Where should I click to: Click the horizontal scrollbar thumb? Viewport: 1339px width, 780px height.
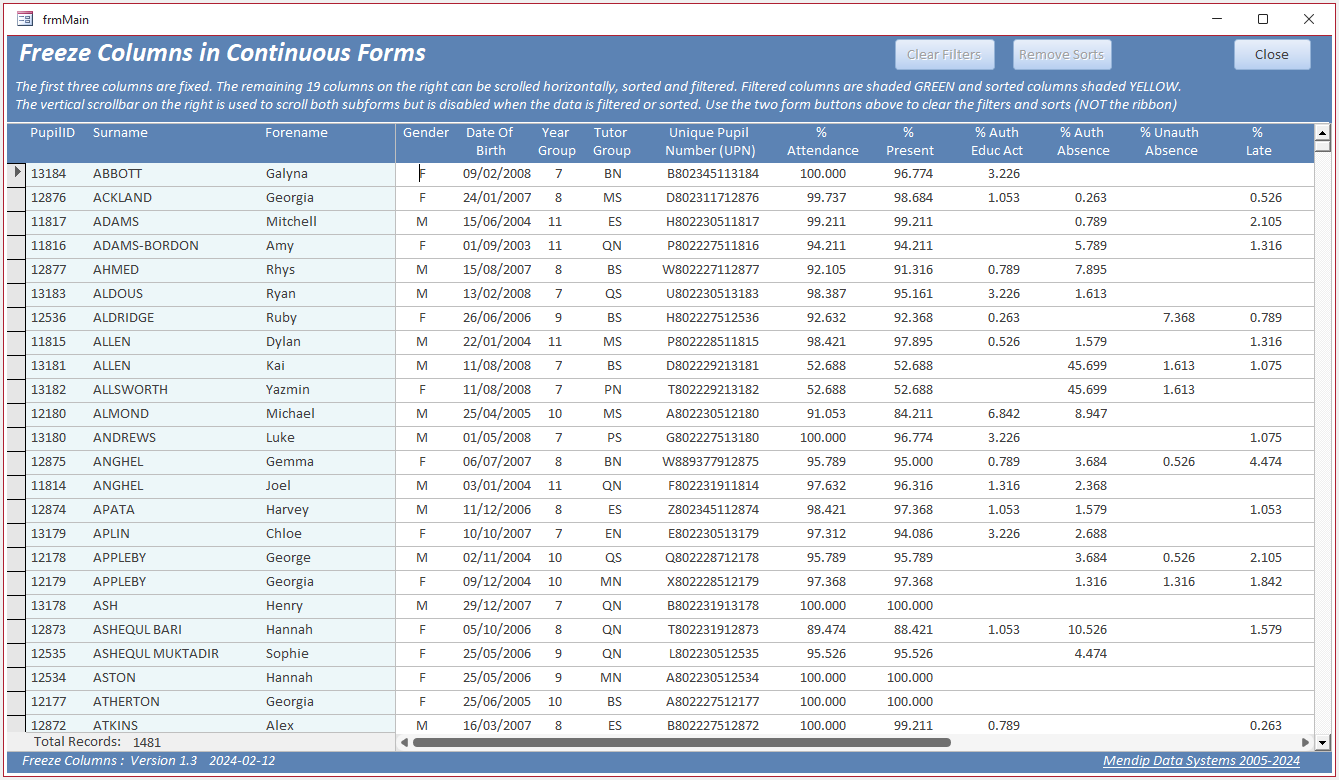pos(681,742)
